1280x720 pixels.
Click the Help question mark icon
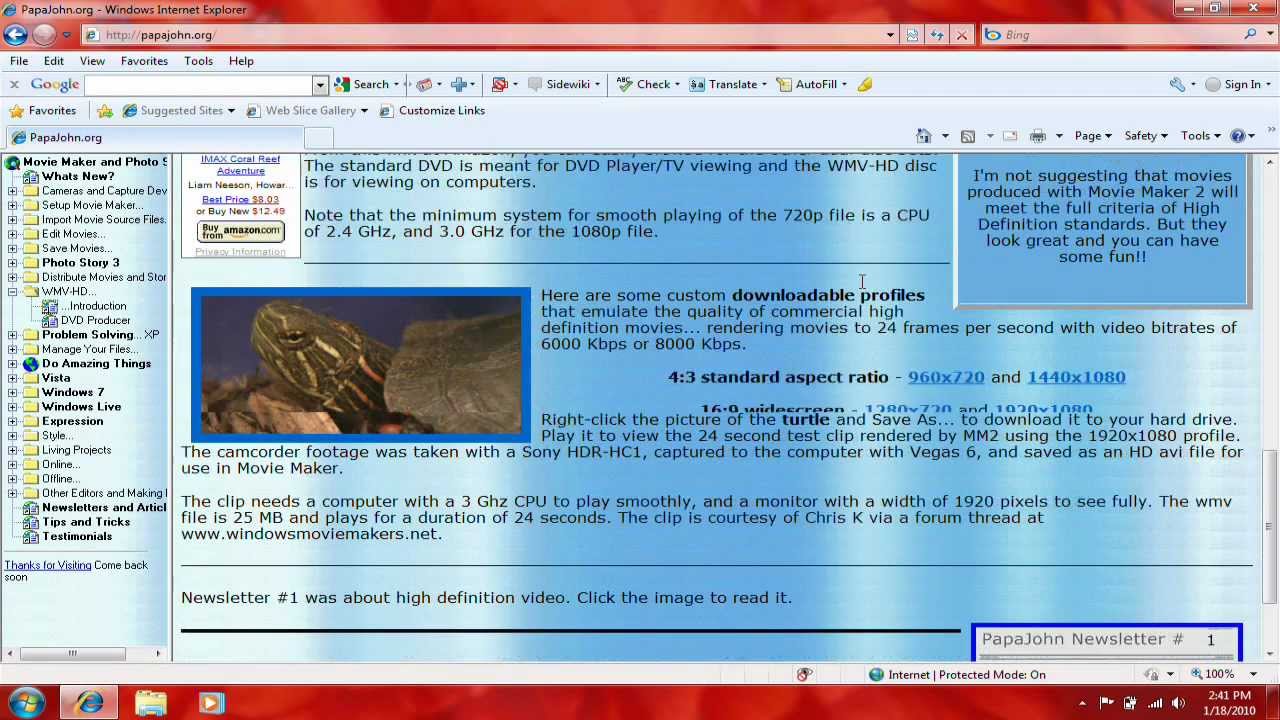pyautogui.click(x=1237, y=136)
